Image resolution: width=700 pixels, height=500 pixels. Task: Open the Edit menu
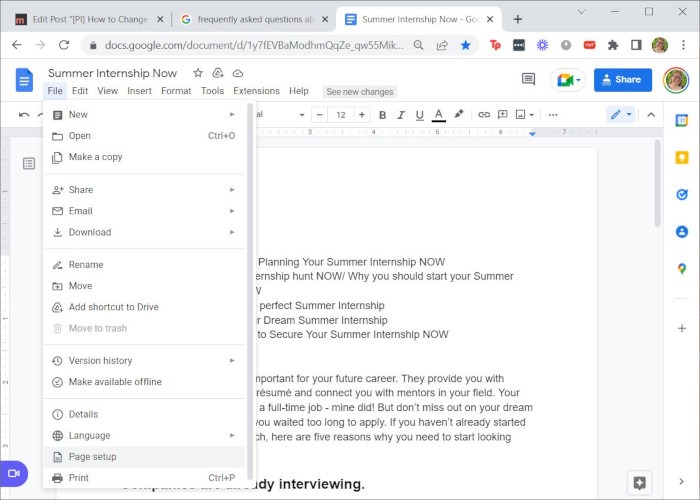point(80,91)
